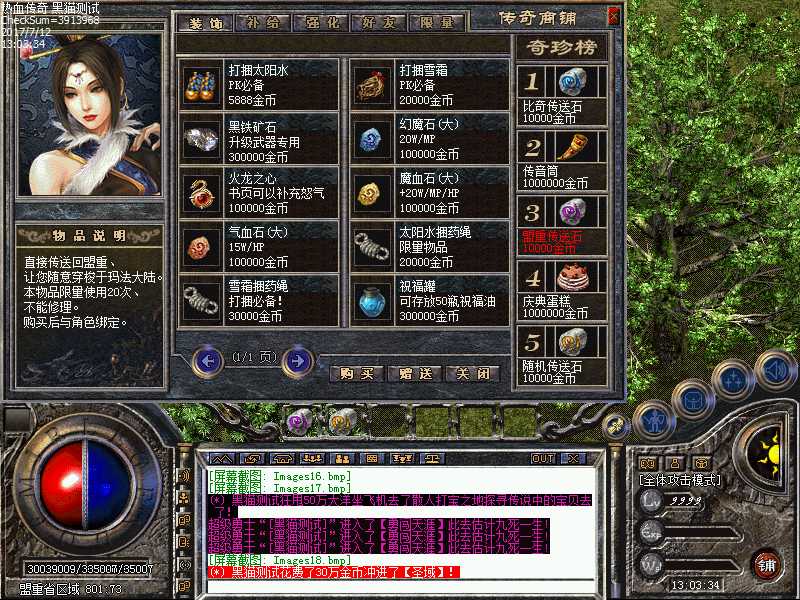Pick the 幻魔石(大) blue stone icon
800x600 pixels.
[x=372, y=139]
